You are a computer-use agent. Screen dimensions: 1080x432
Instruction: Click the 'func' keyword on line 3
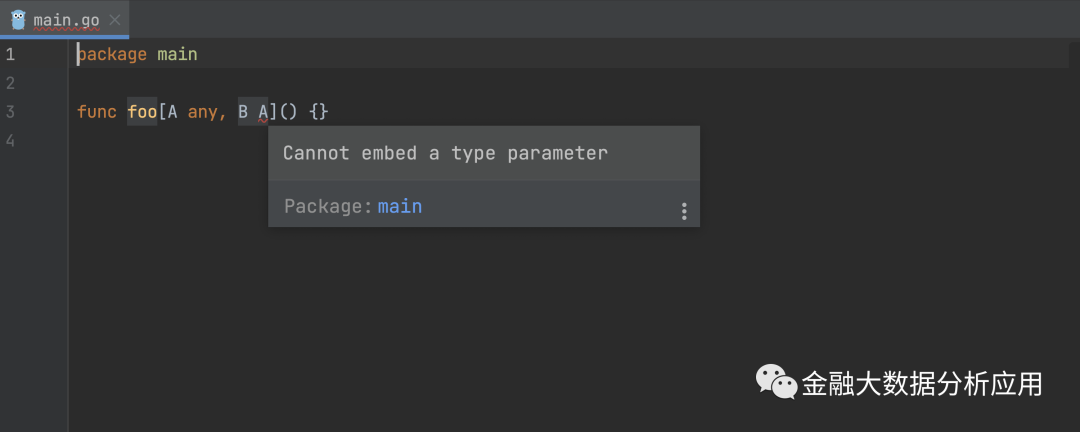pyautogui.click(x=97, y=112)
